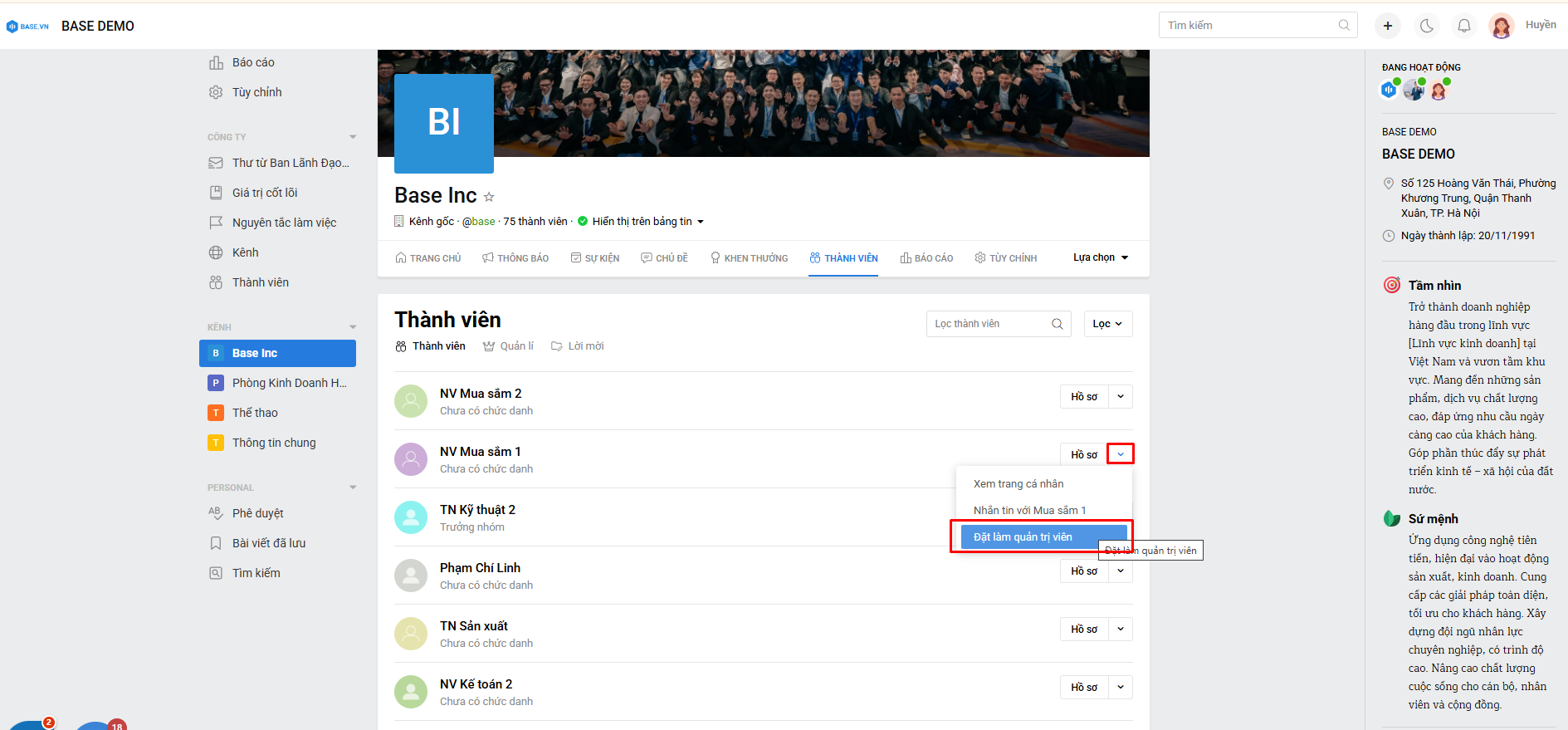This screenshot has width=1568, height=730.
Task: Toggle dark mode moon icon
Action: click(1426, 26)
